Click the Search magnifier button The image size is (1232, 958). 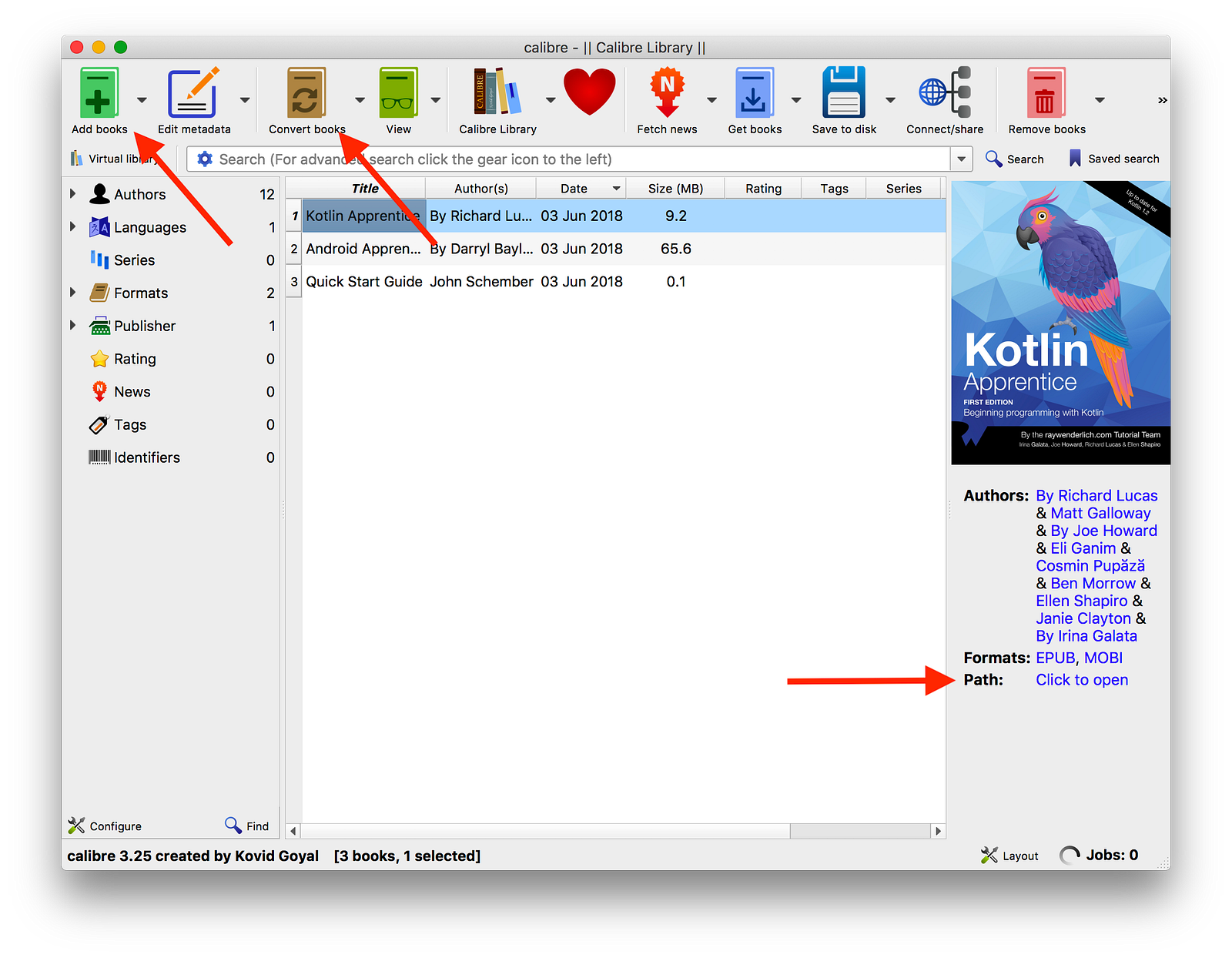coord(1015,159)
